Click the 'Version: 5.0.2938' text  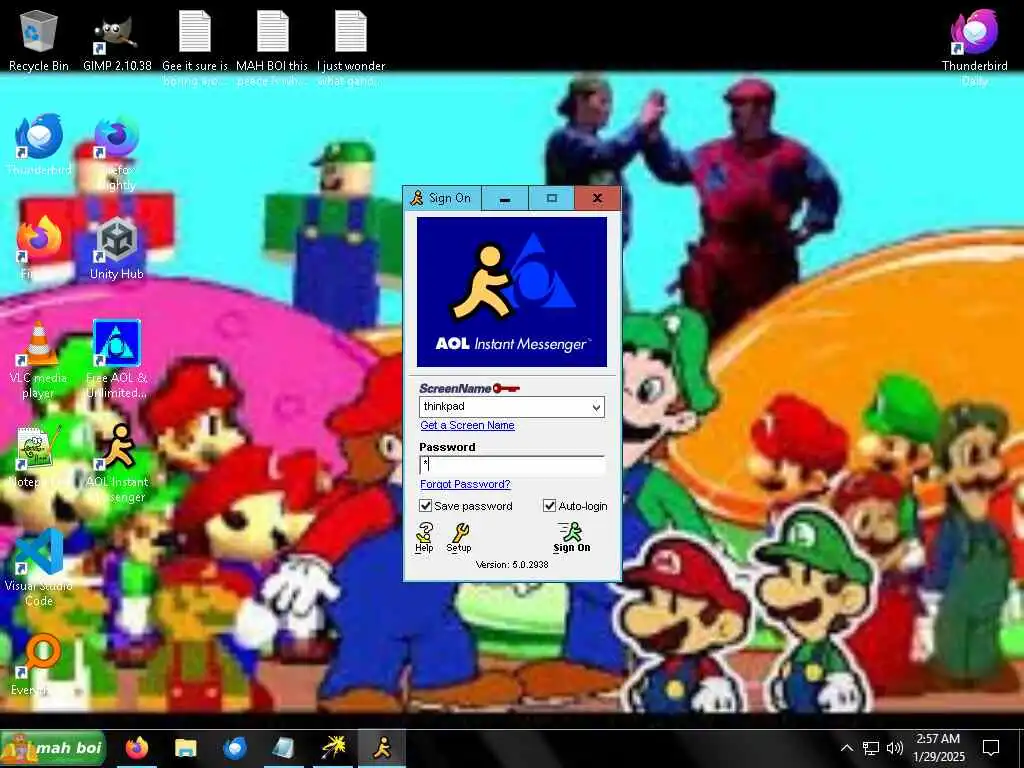click(512, 564)
